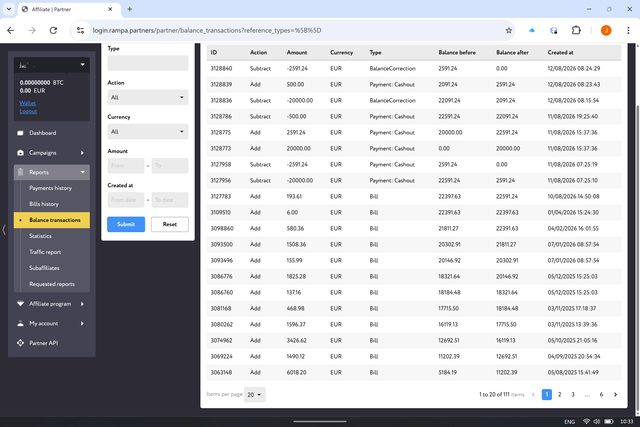Open the Wallet link
This screenshot has height=427, width=640.
(x=27, y=103)
